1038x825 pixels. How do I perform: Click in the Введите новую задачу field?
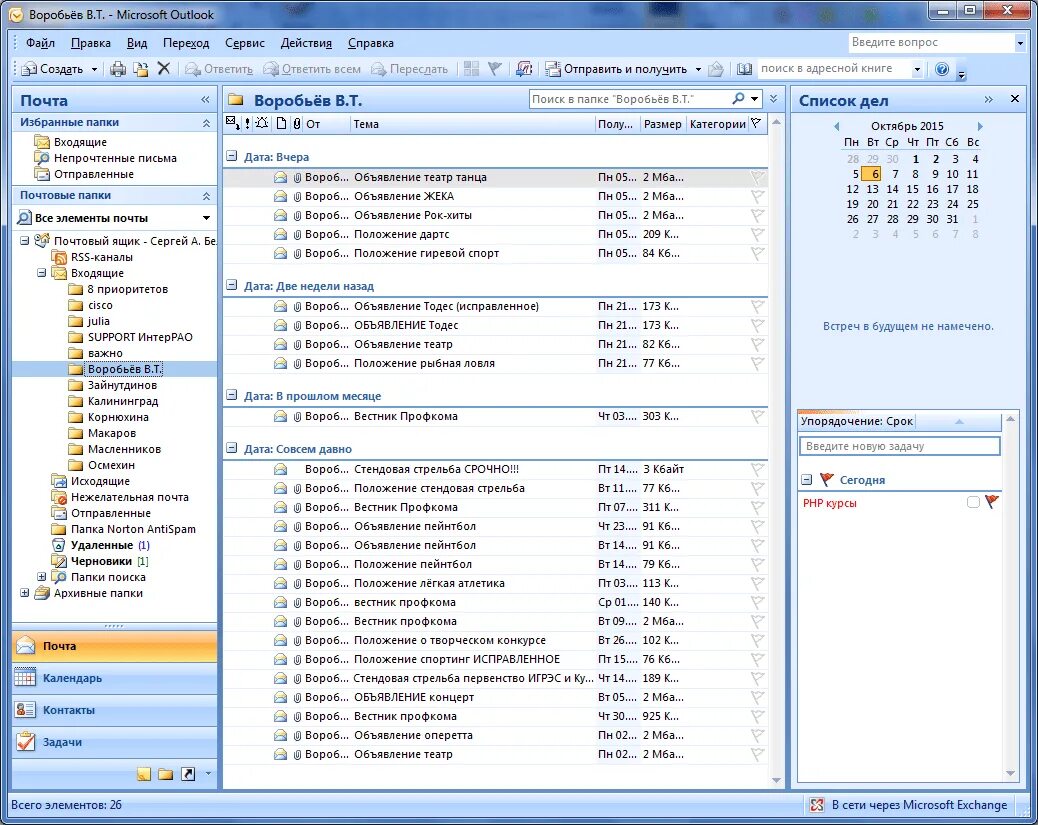(900, 446)
